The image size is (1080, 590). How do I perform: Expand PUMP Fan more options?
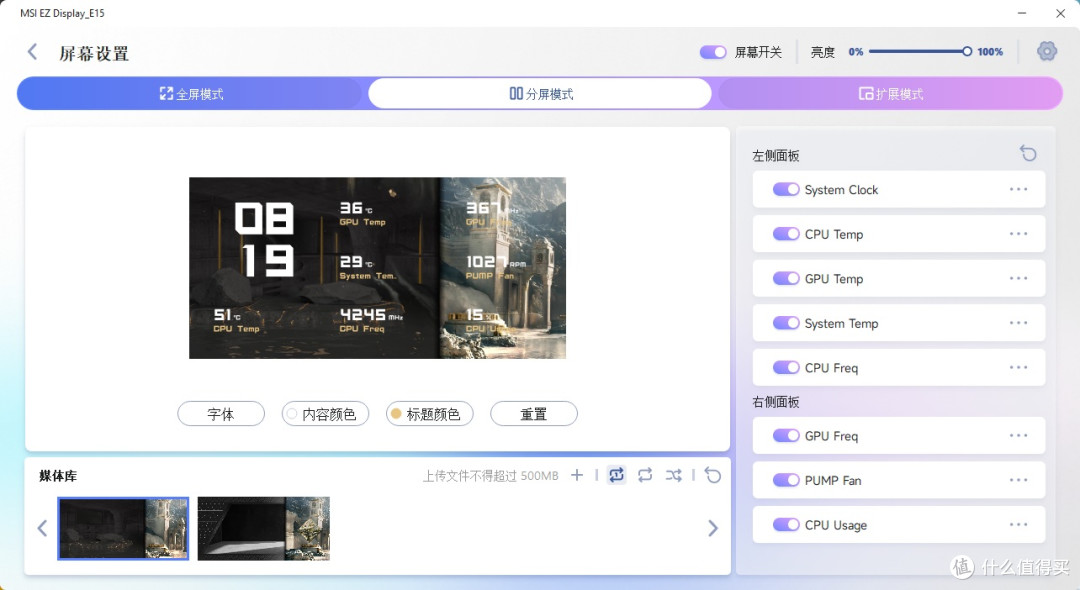click(1019, 480)
